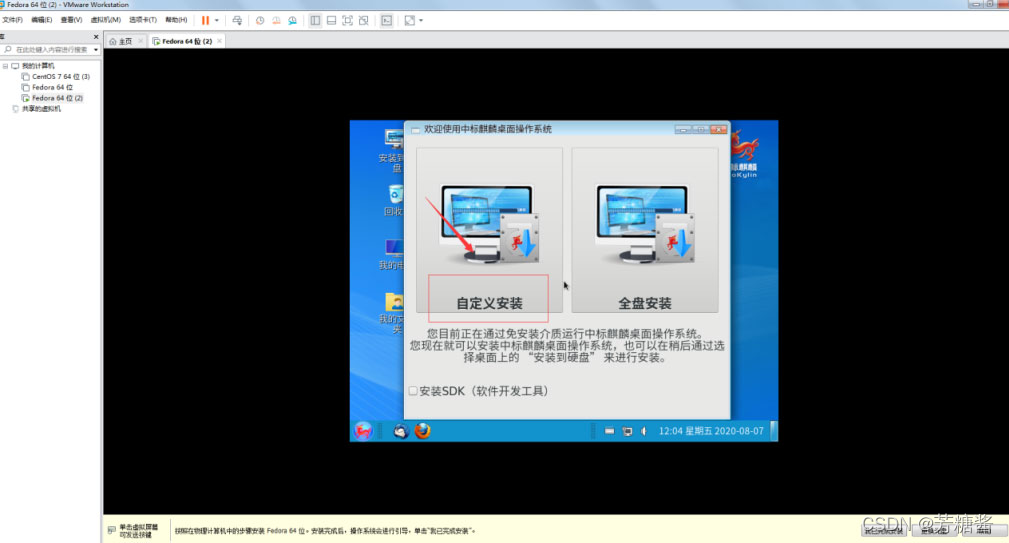Toggle the thumbnail bar view icon
The image size is (1009, 543).
[331, 21]
